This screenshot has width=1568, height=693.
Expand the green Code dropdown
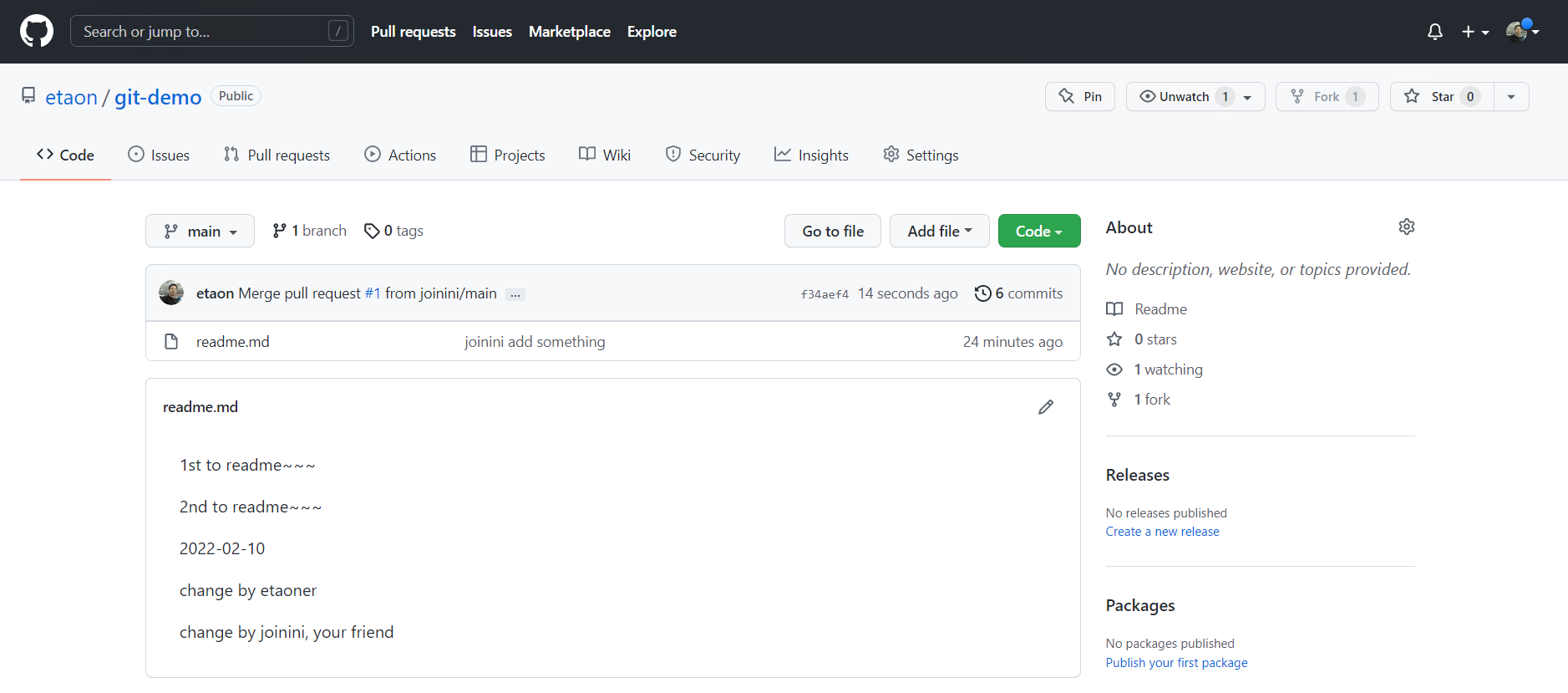click(x=1039, y=231)
